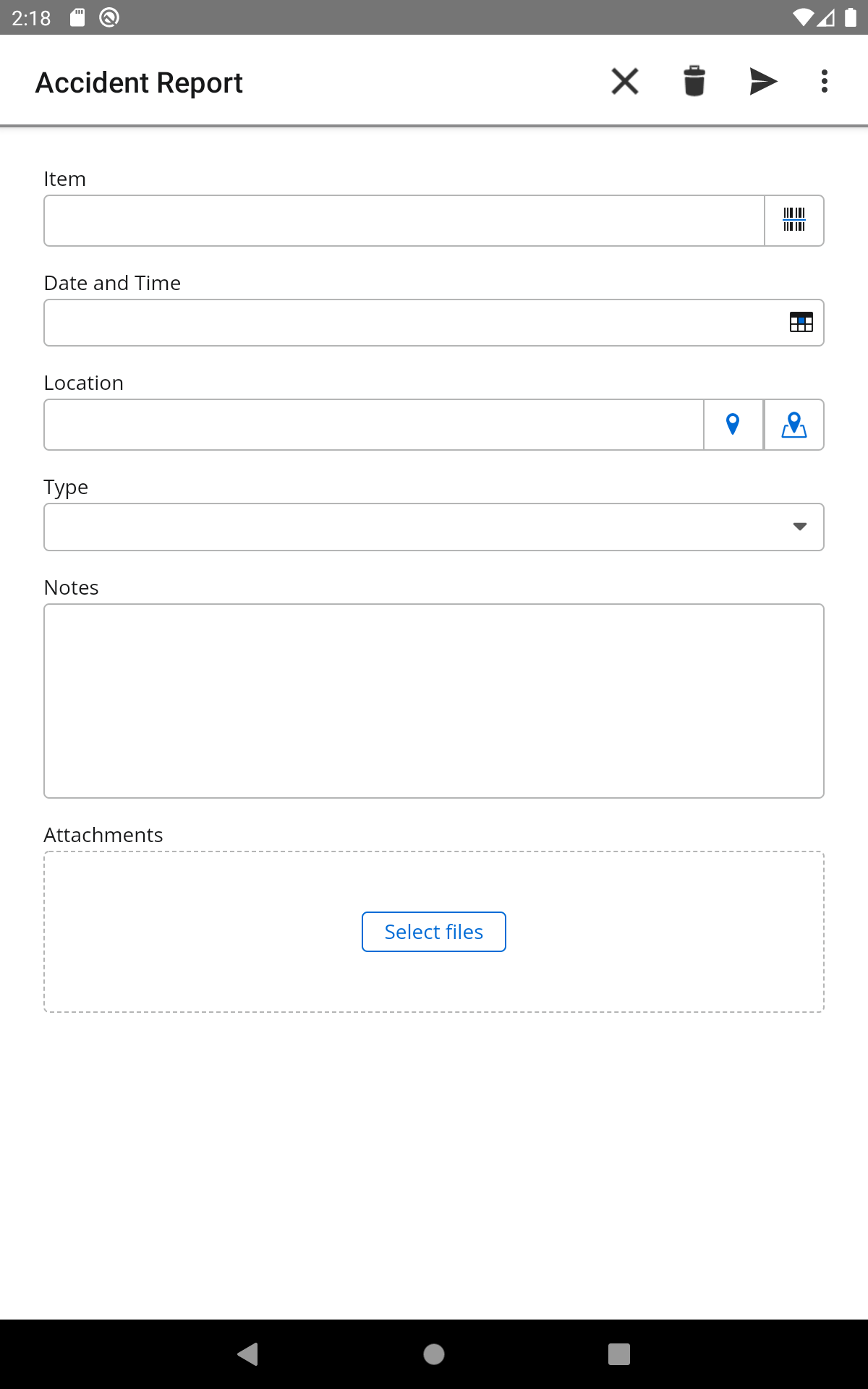Scan item with the barcode icon

(x=794, y=220)
